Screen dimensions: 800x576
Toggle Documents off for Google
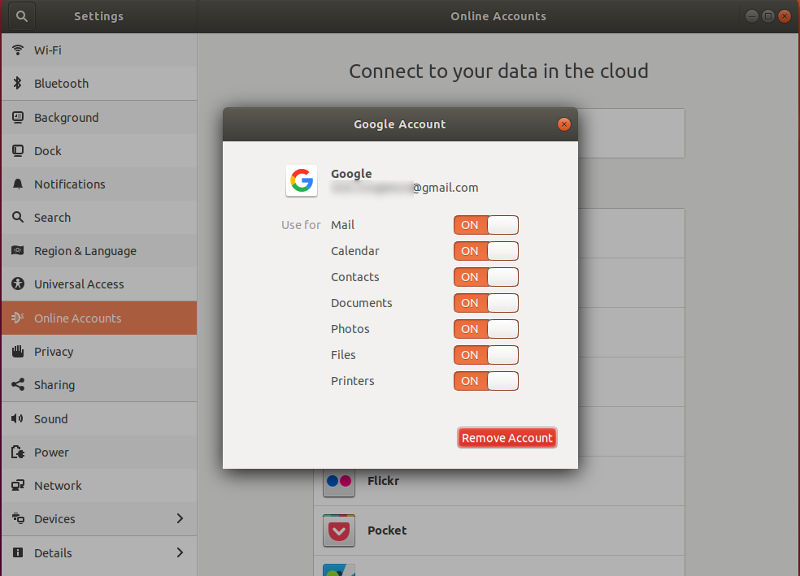click(x=486, y=303)
